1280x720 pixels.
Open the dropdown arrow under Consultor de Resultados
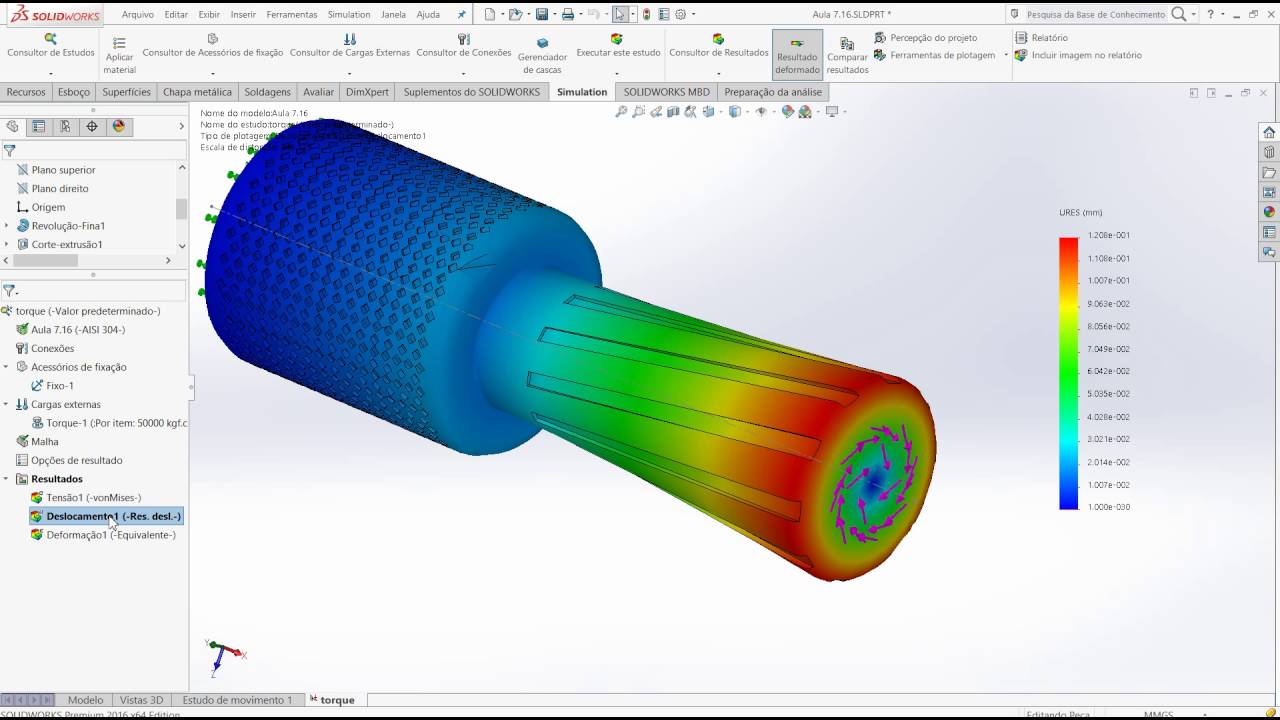tap(718, 74)
